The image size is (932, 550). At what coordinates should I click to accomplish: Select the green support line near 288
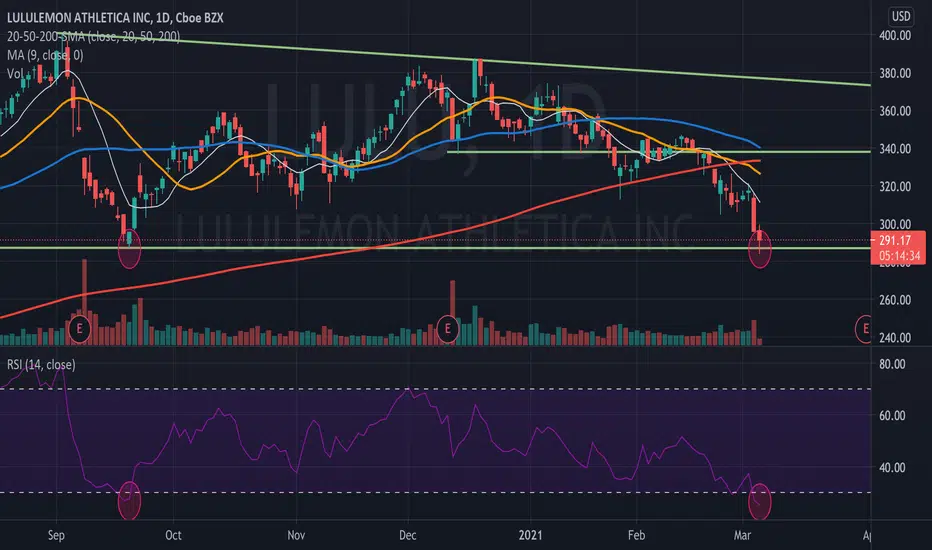pos(435,248)
